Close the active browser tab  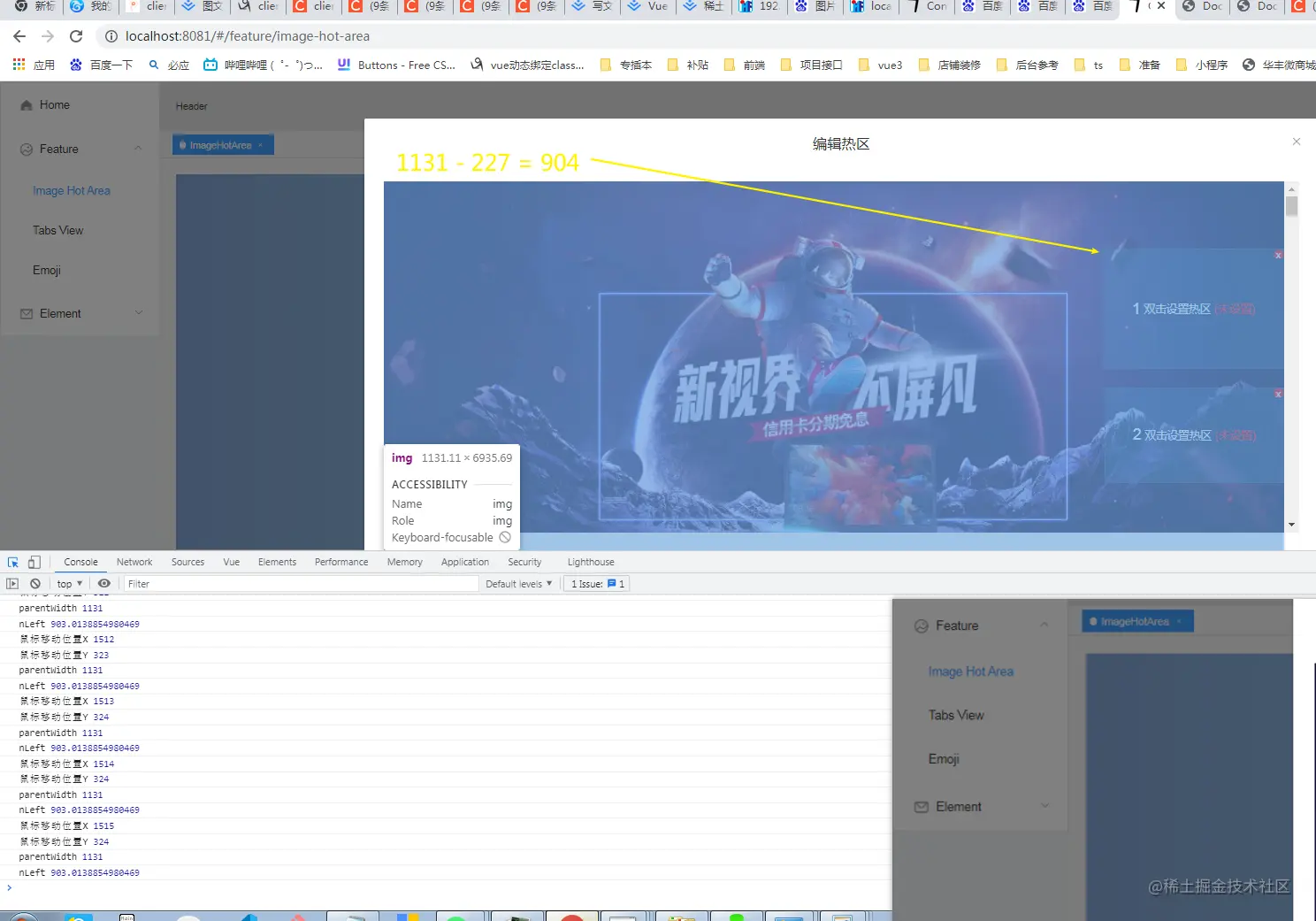(1161, 5)
